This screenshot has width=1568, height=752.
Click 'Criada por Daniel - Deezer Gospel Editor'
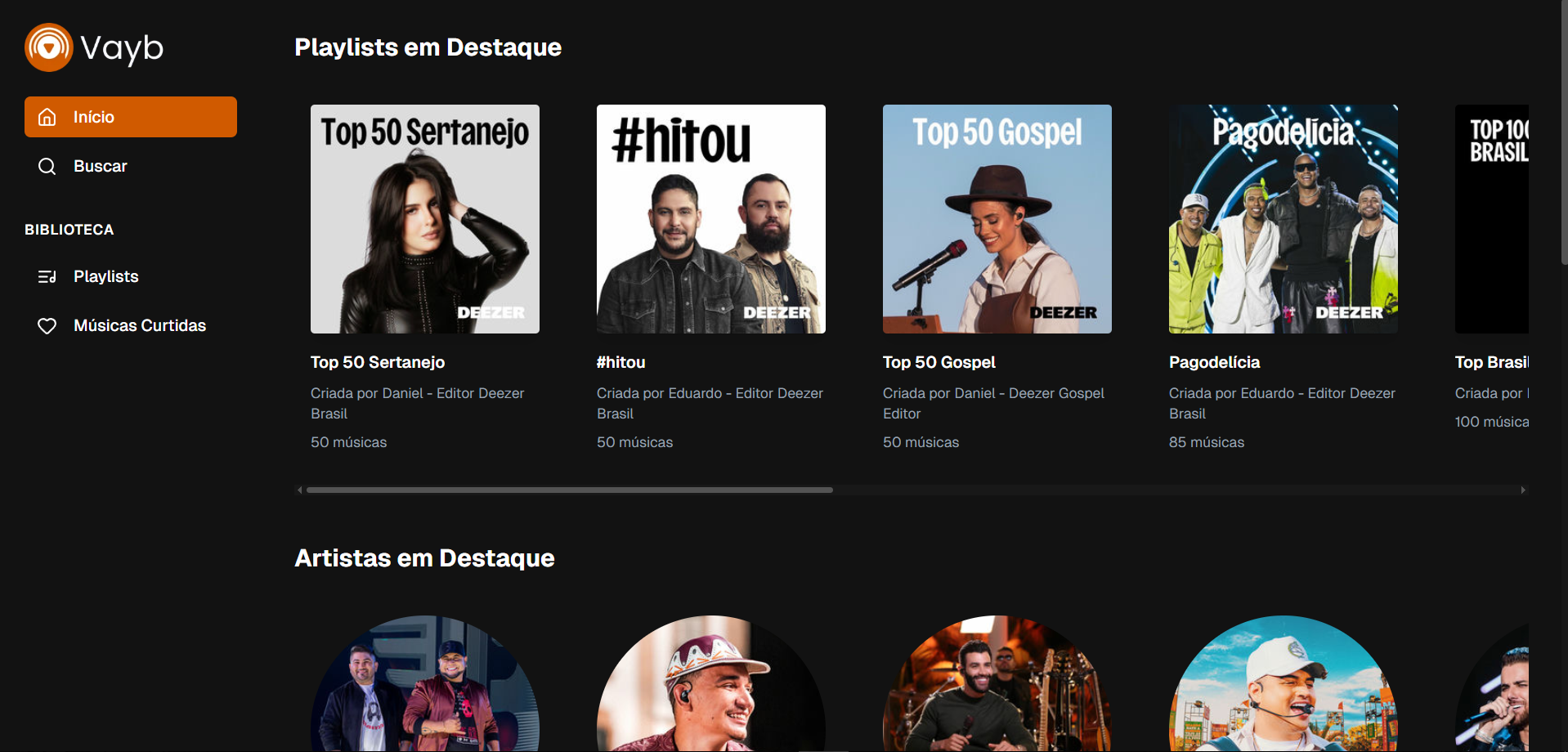[x=993, y=403]
